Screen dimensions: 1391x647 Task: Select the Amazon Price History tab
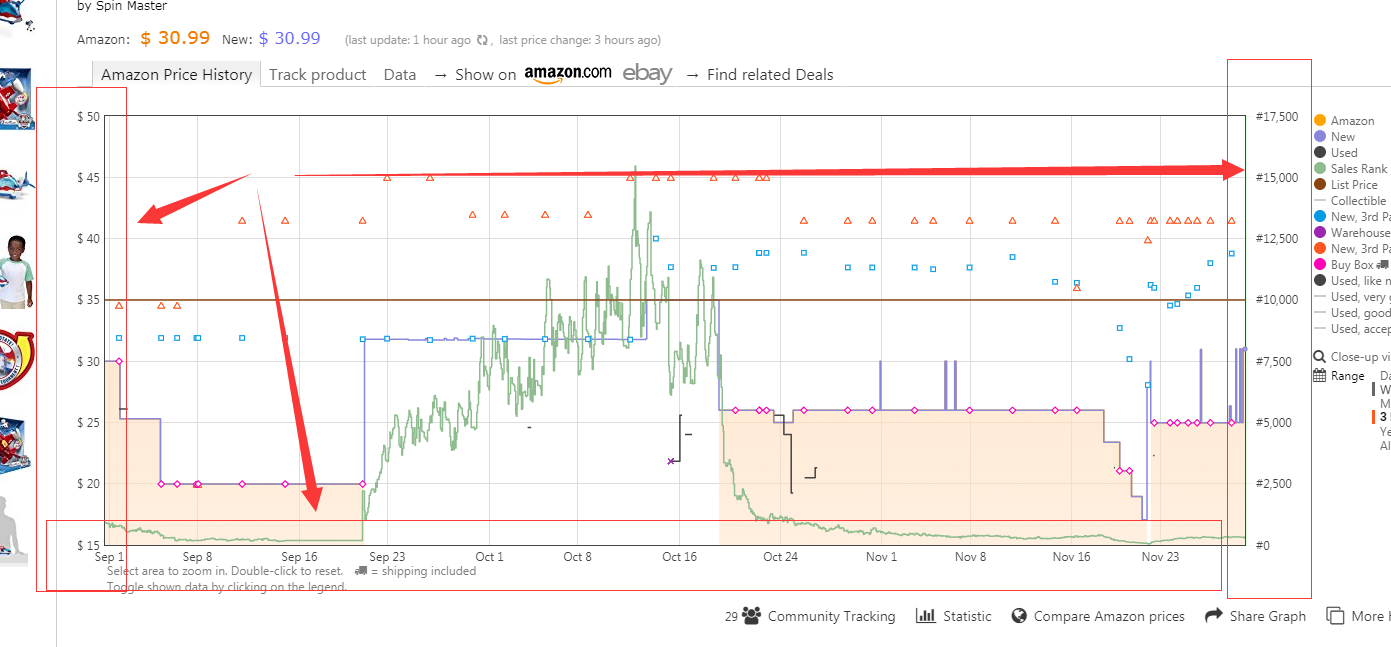click(x=176, y=75)
